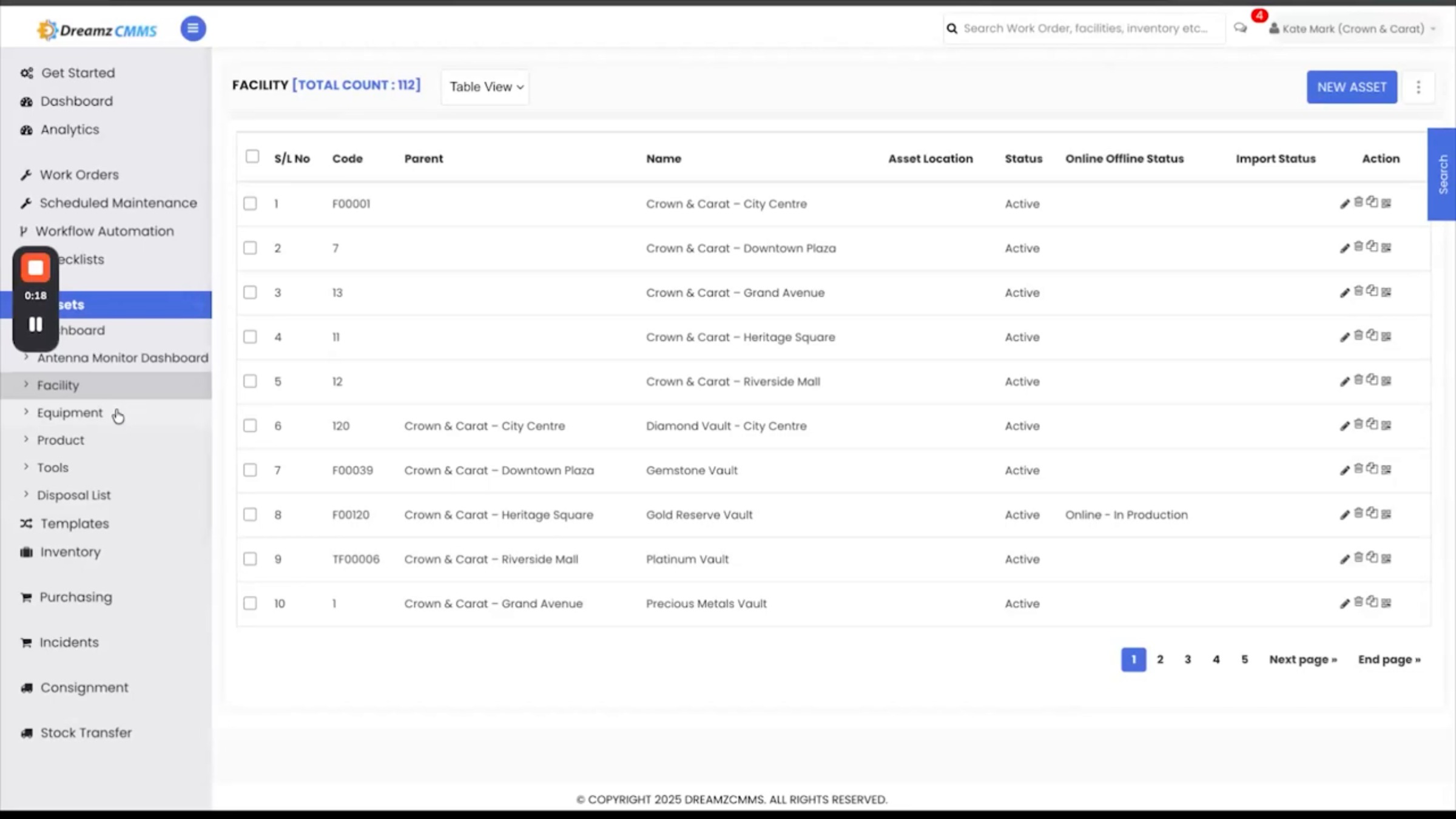Copy the Crown & Carat – Grand Avenue row

click(x=1372, y=291)
